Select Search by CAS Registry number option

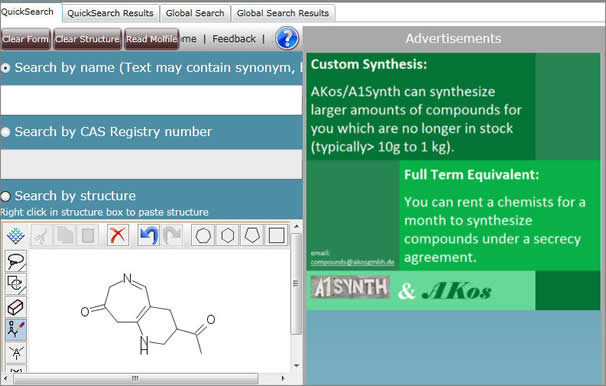click(x=5, y=132)
